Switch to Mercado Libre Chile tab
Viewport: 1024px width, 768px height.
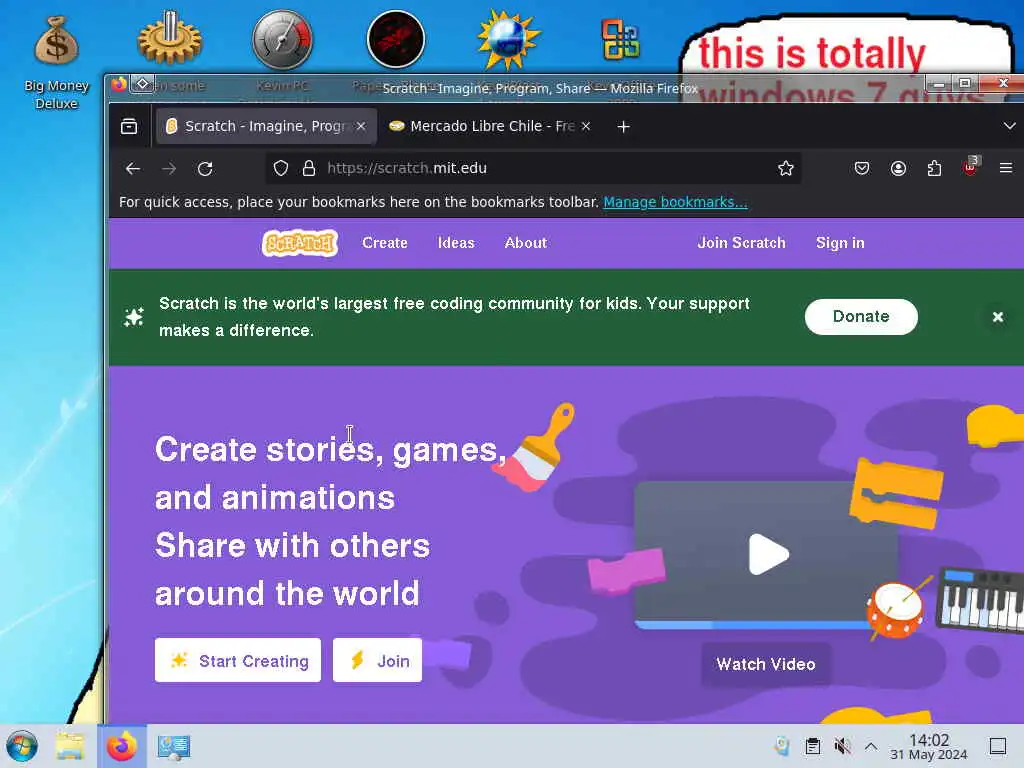[x=491, y=126]
